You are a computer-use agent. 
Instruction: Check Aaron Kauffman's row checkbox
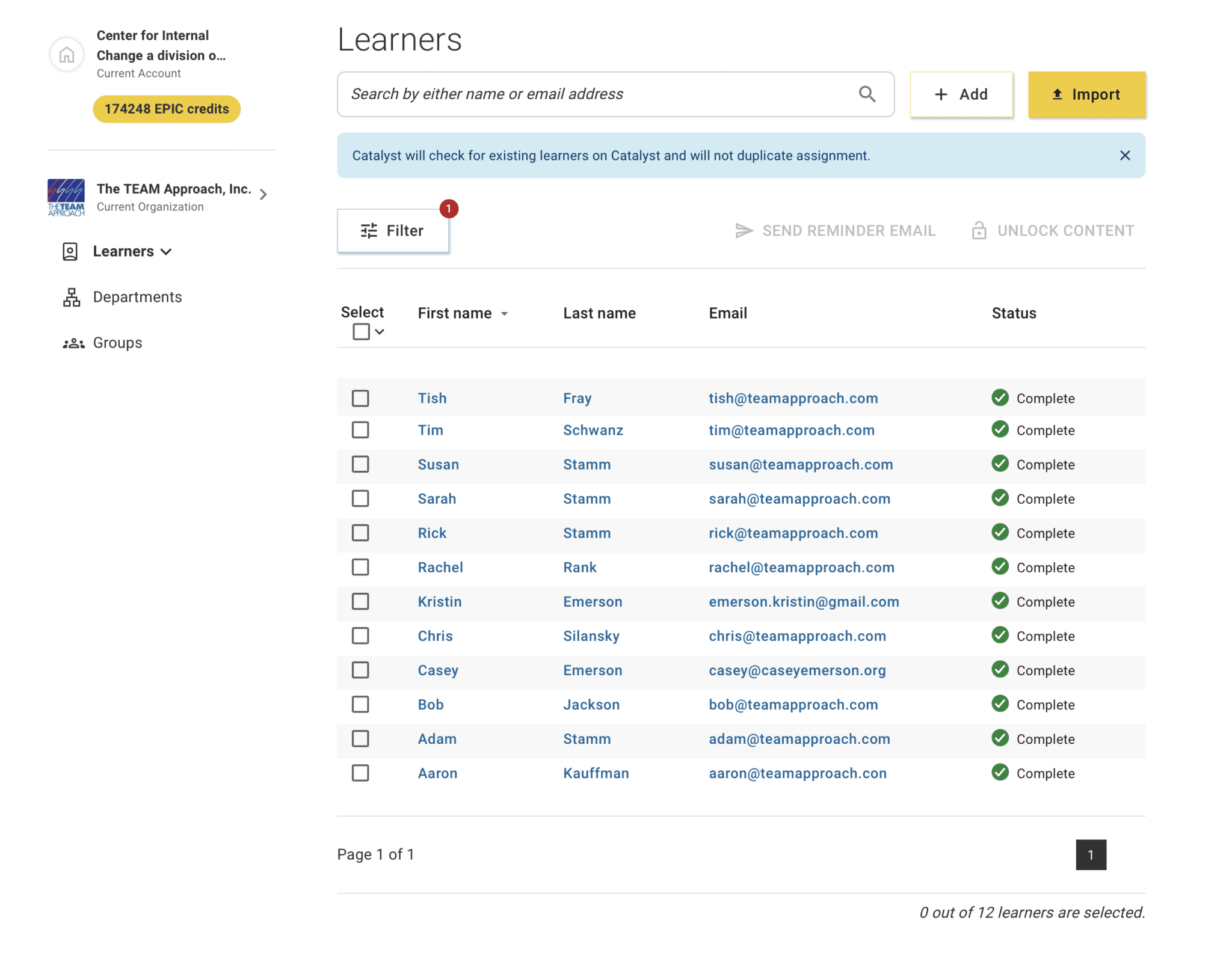pos(360,773)
